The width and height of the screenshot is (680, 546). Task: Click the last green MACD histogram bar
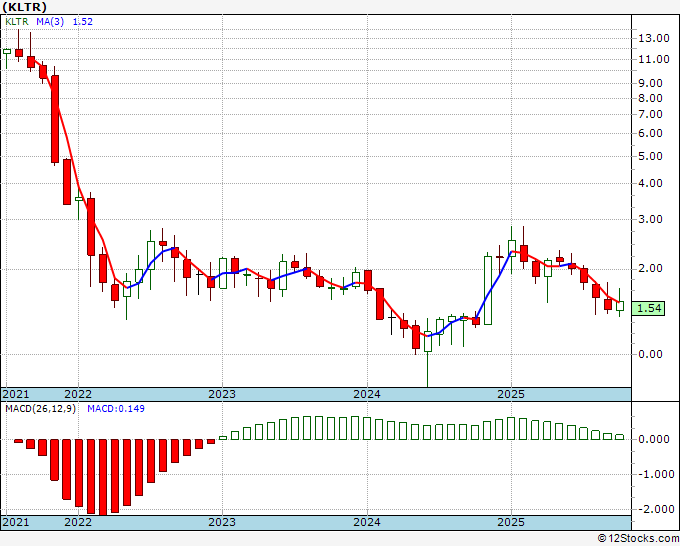tap(620, 437)
